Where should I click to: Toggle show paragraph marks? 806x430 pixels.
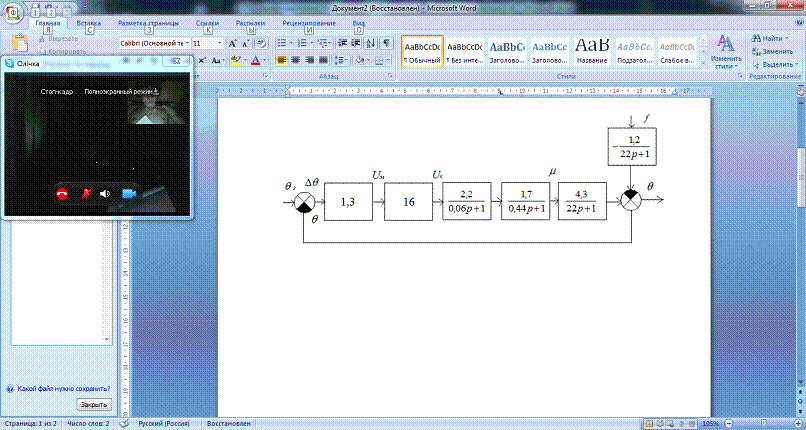(x=387, y=44)
